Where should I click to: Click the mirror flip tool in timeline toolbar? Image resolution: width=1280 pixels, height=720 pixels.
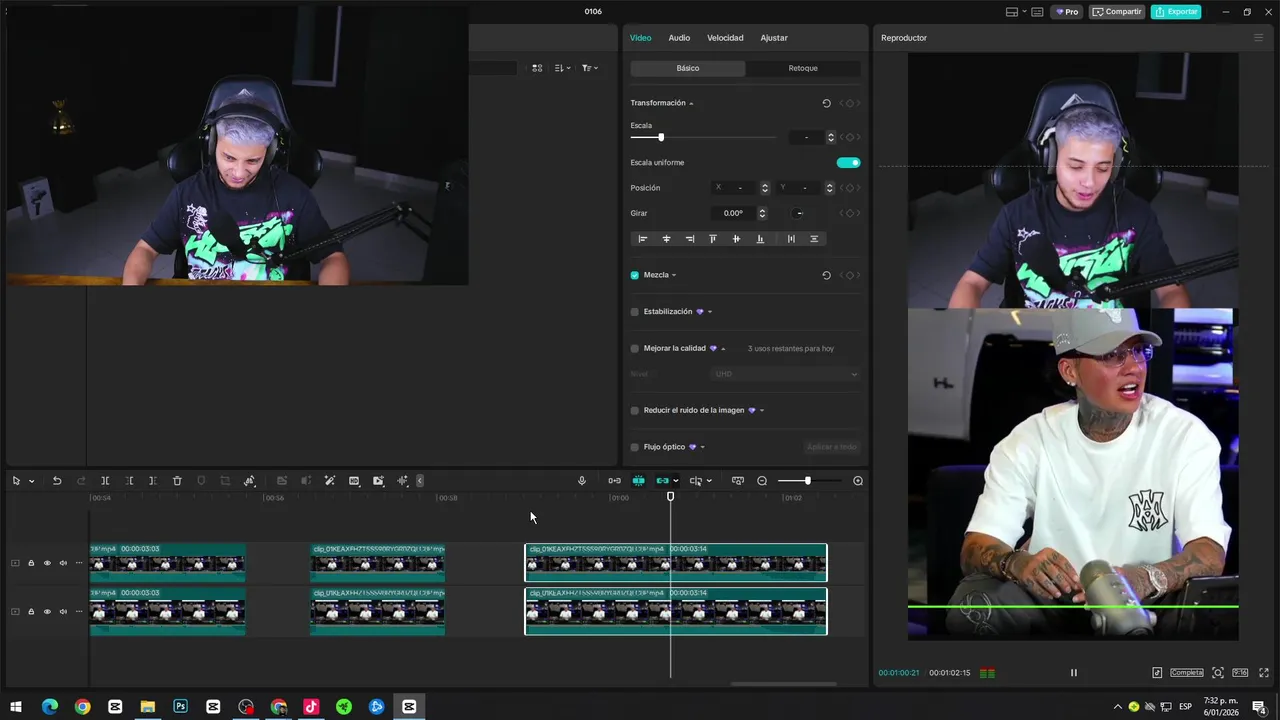coord(249,481)
